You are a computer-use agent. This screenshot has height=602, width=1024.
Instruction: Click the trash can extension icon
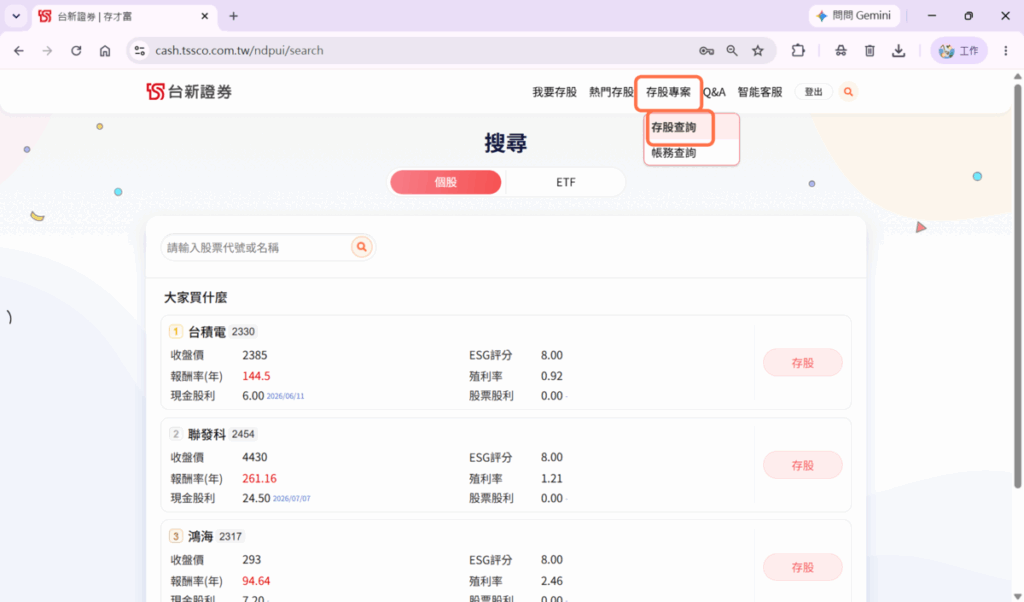870,50
